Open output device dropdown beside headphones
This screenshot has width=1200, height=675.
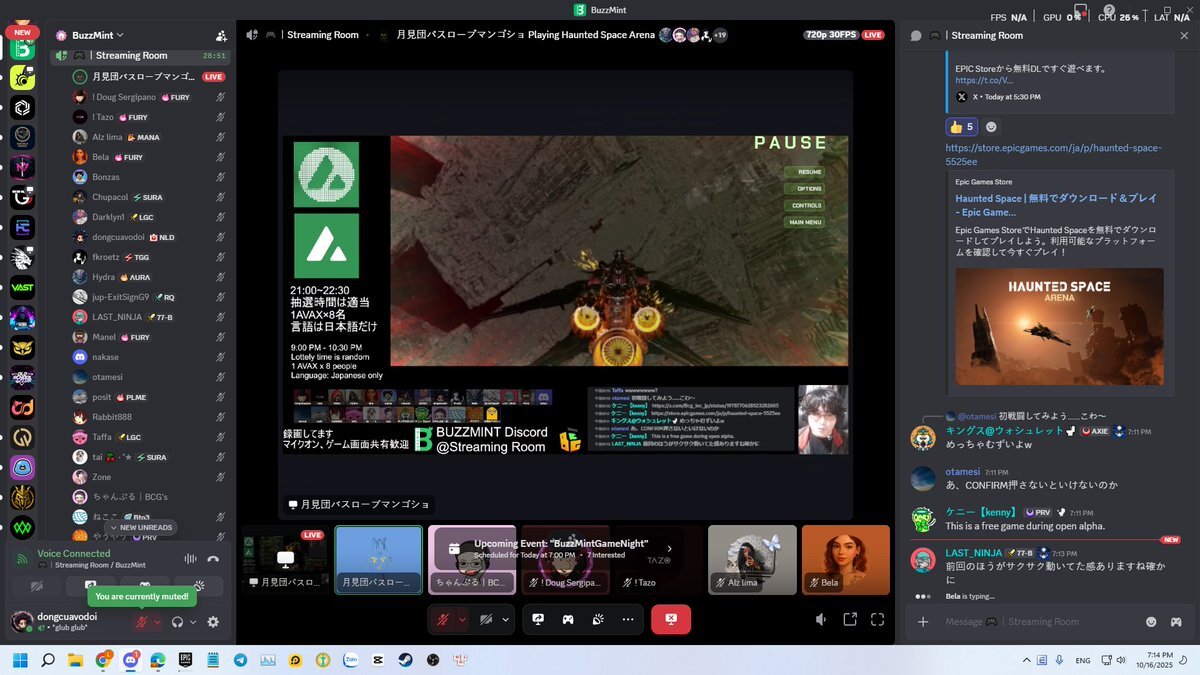pyautogui.click(x=193, y=621)
